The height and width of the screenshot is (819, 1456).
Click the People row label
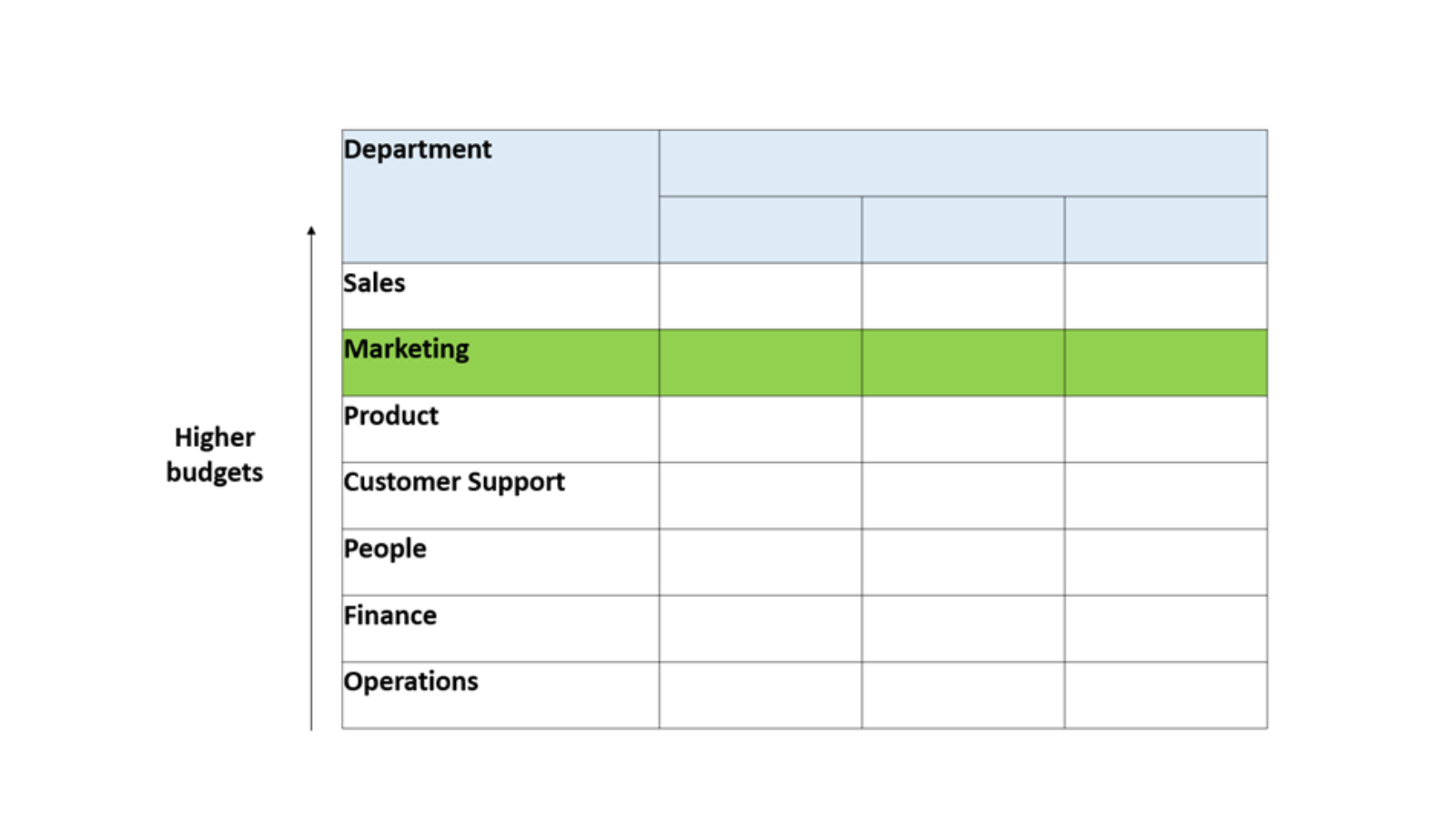500,561
